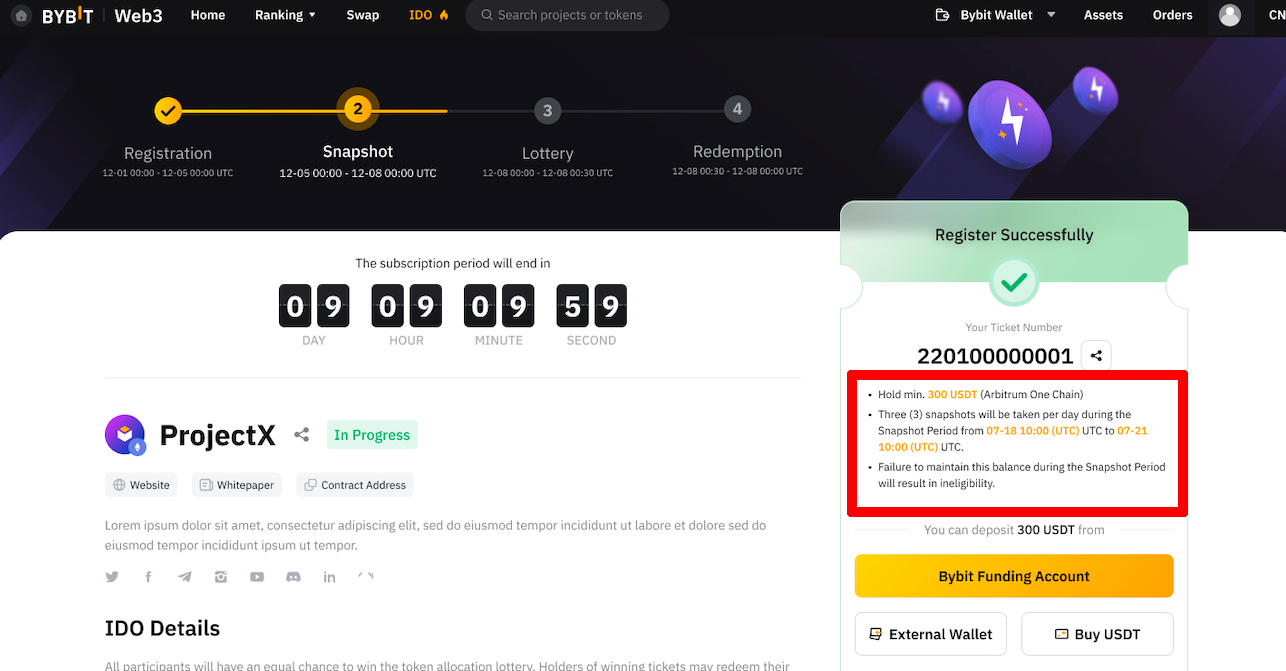Open the project's LinkedIn icon
This screenshot has height=671, width=1286.
click(x=329, y=577)
